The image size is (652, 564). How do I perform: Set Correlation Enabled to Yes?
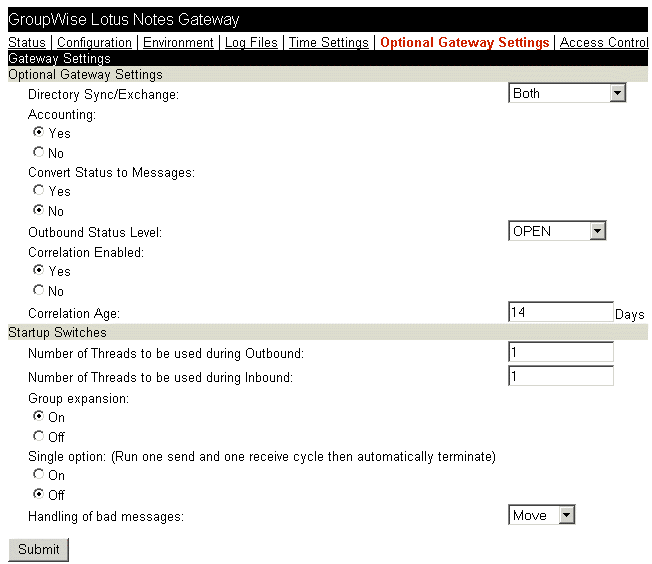pos(39,270)
